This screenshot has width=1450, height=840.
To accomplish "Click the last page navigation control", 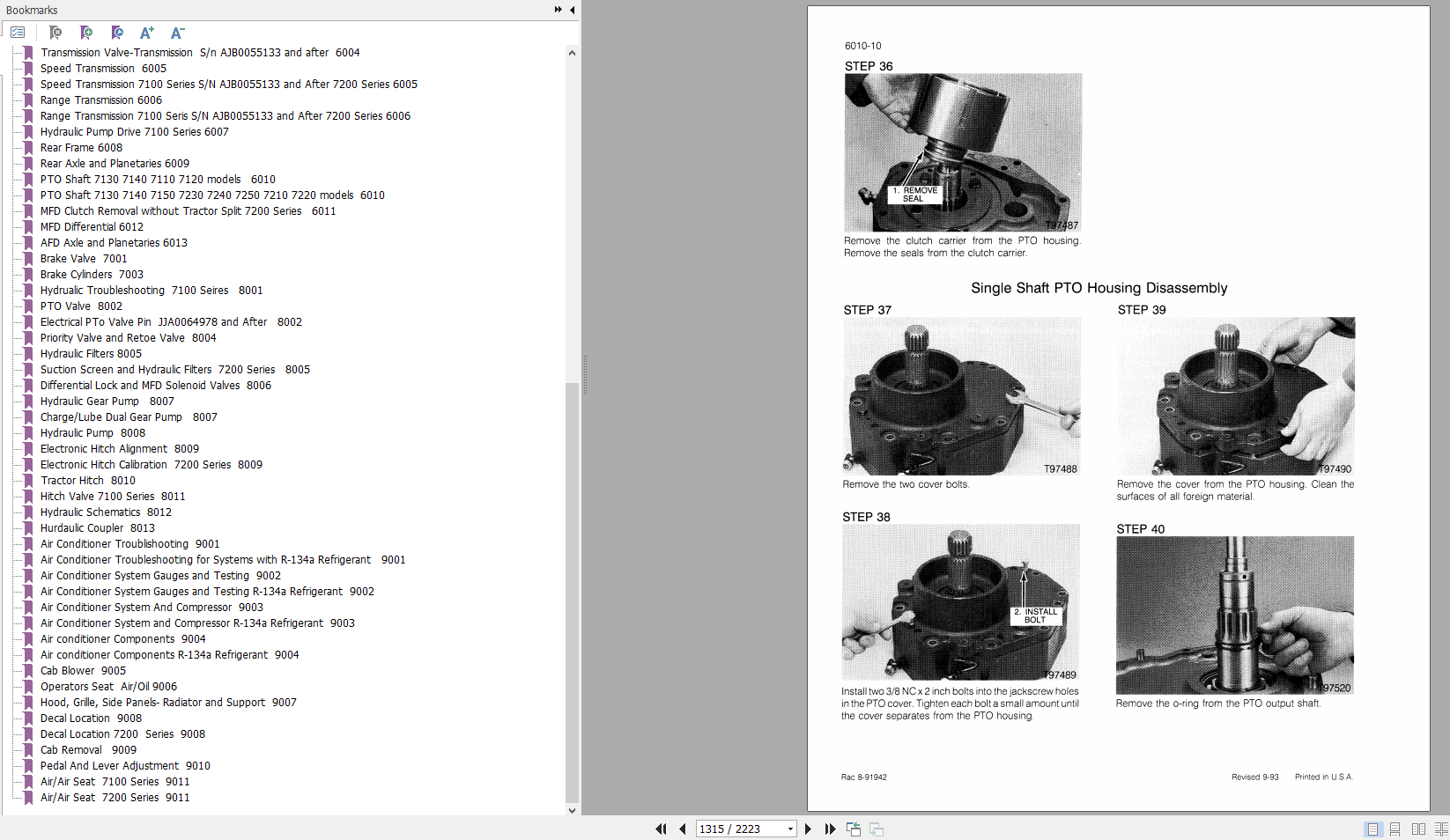I will click(x=830, y=829).
